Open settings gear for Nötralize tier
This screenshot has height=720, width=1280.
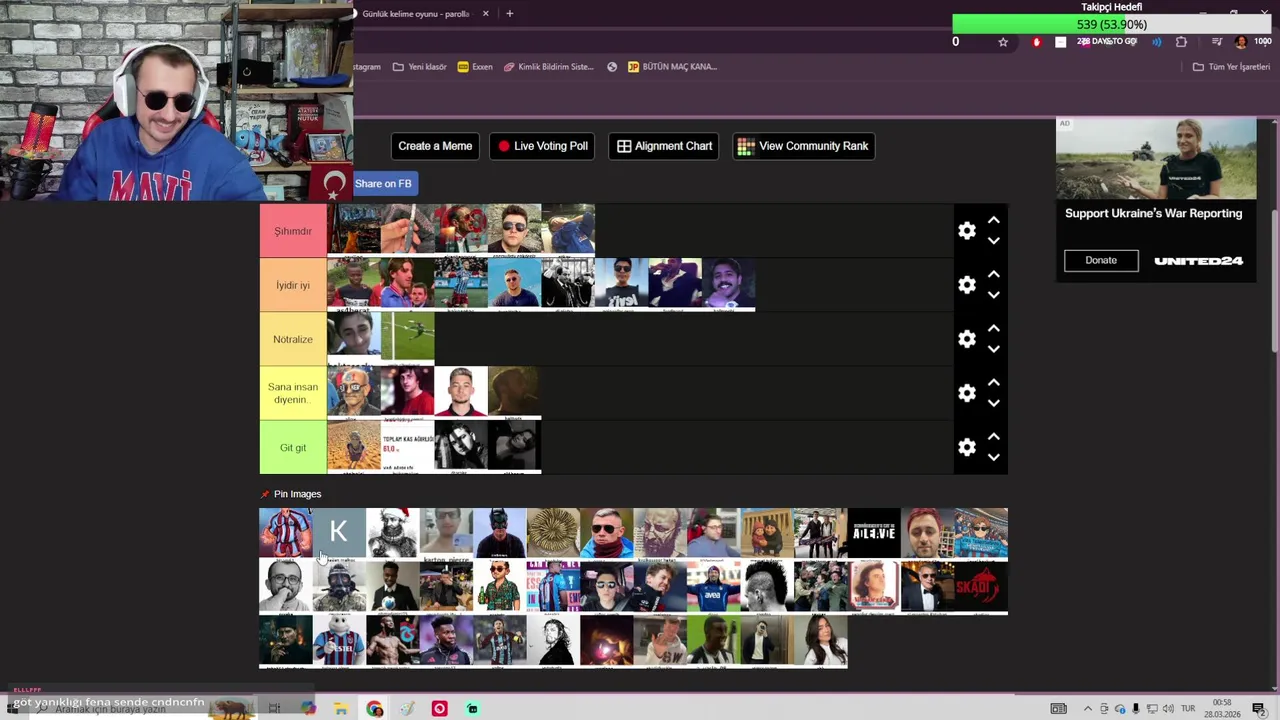coord(966,339)
